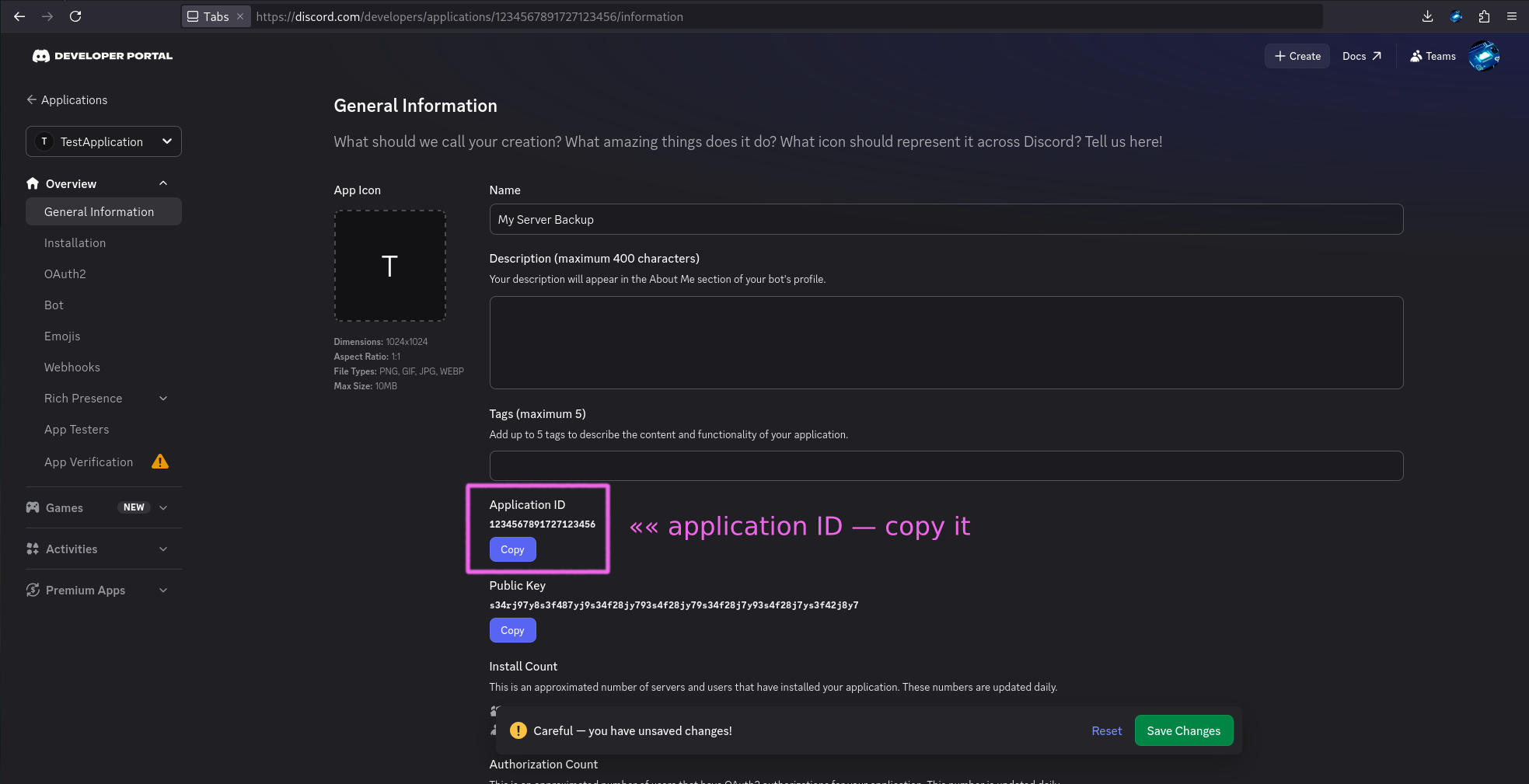This screenshot has width=1529, height=784.
Task: Click the Games controller icon
Action: coord(33,507)
